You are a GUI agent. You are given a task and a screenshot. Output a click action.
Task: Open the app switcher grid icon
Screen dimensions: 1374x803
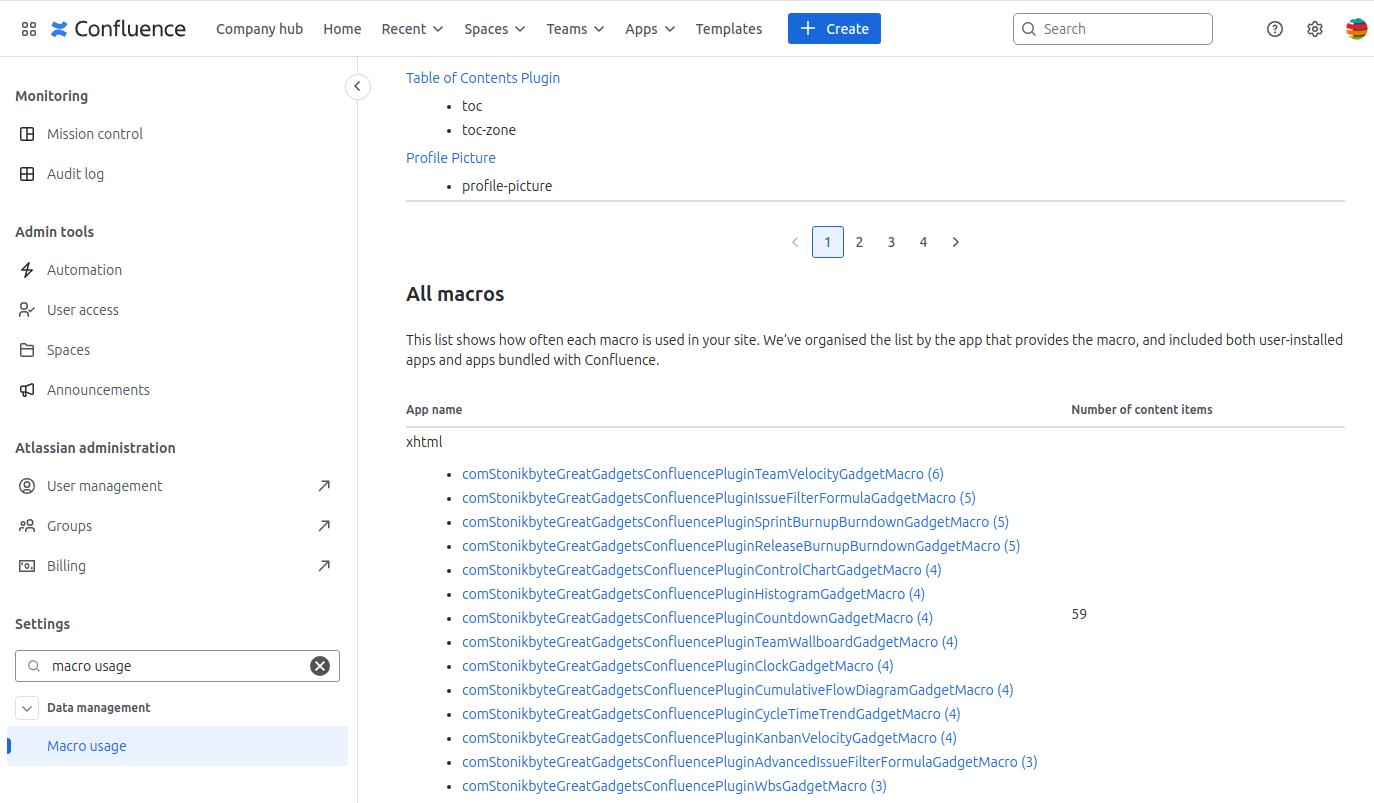[x=29, y=29]
